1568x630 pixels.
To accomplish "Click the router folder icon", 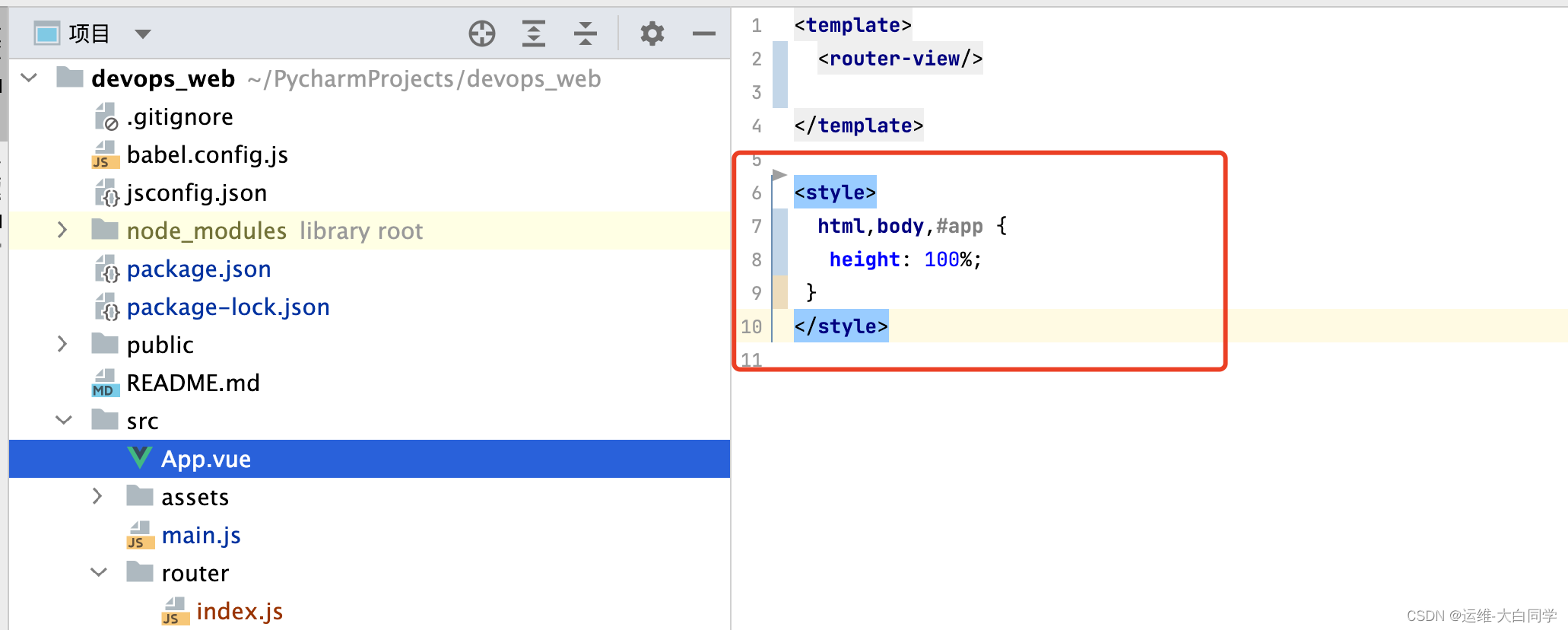I will click(140, 571).
